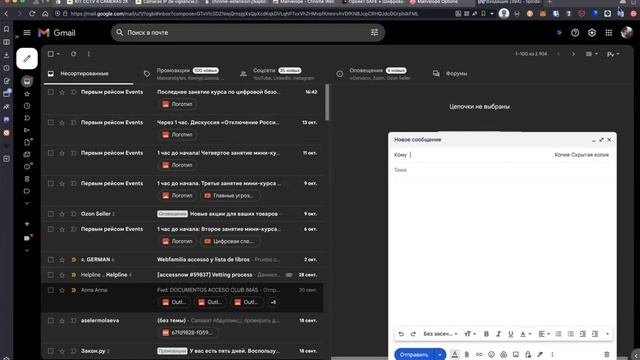Open Google apps grid
Image resolution: width=640 pixels, height=360 pixels.
point(609,33)
